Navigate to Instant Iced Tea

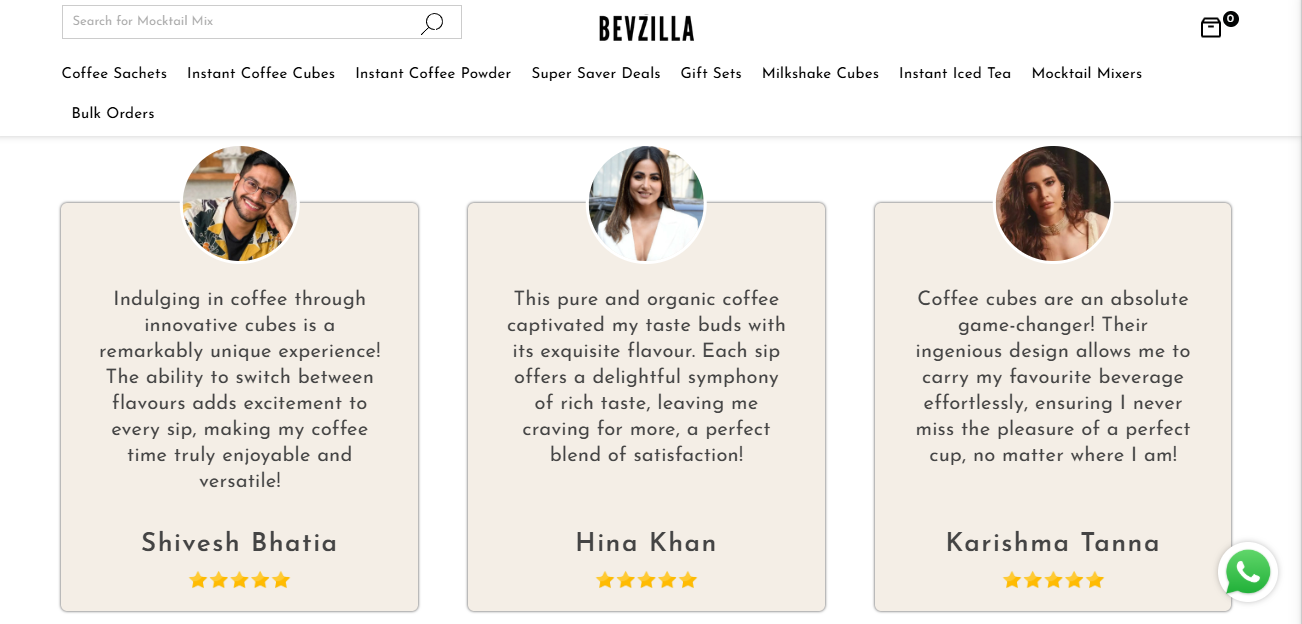pyautogui.click(x=955, y=74)
